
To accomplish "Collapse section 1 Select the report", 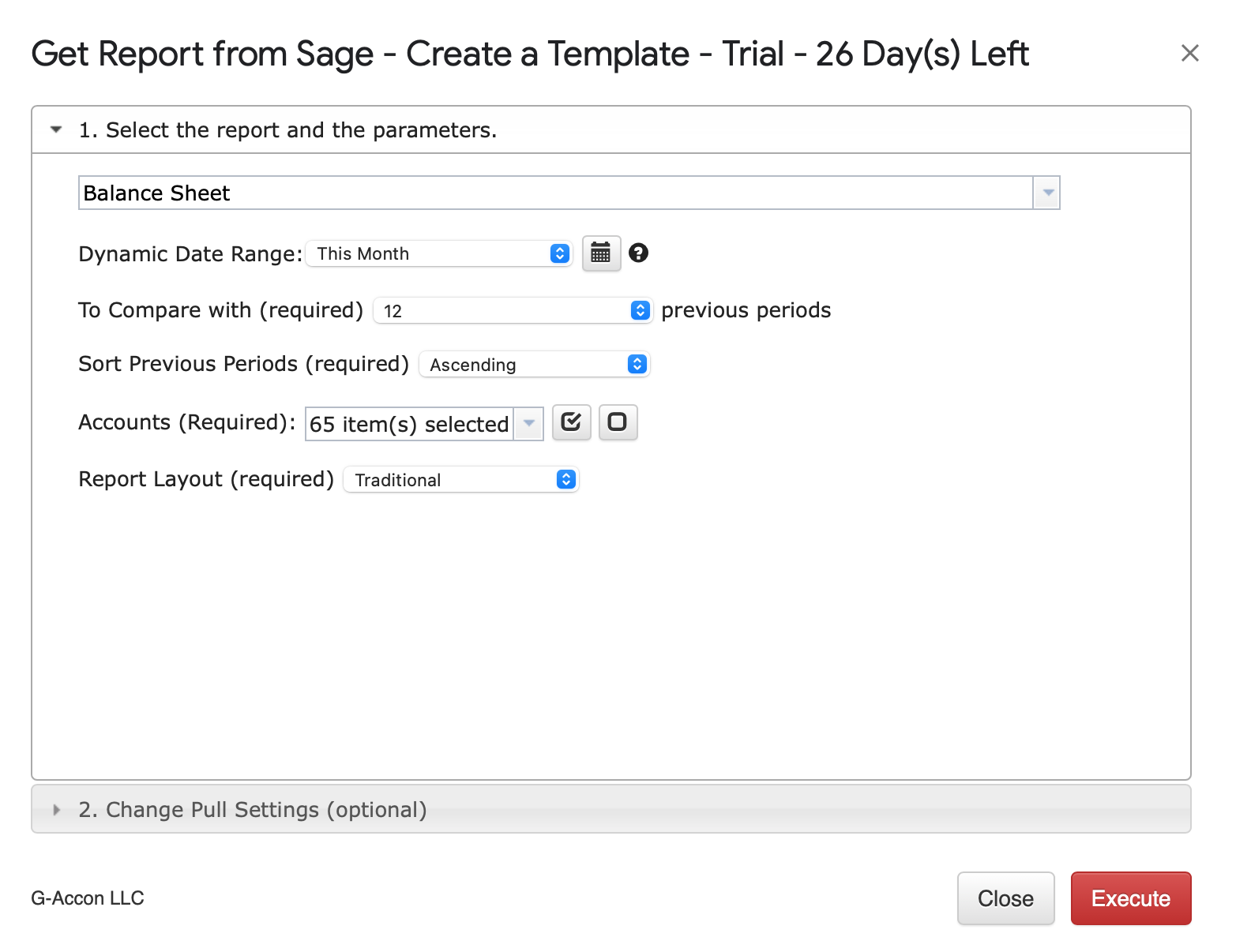I will point(611,129).
